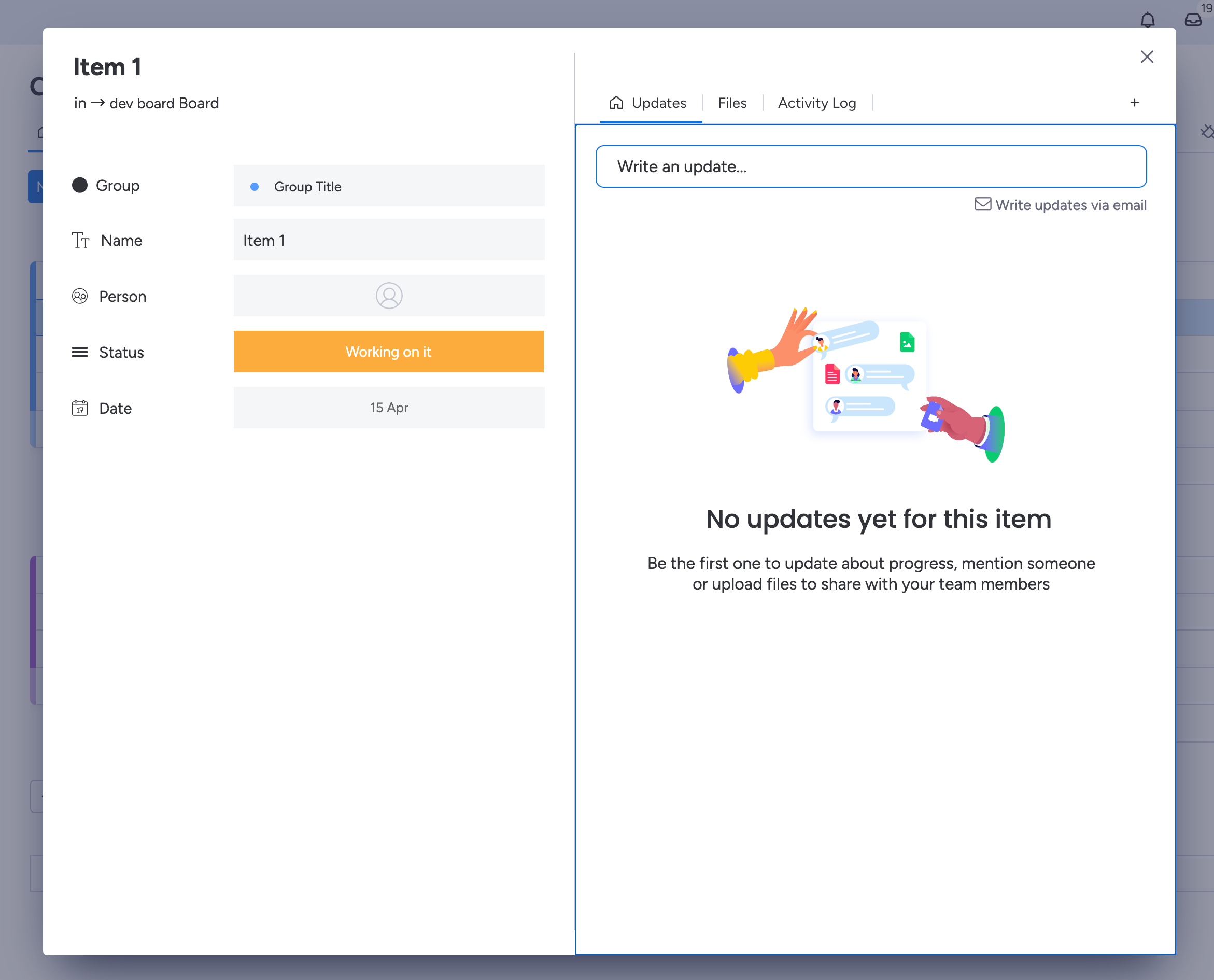Click the Item 1 title heading
Viewport: 1214px width, 980px height.
(107, 66)
